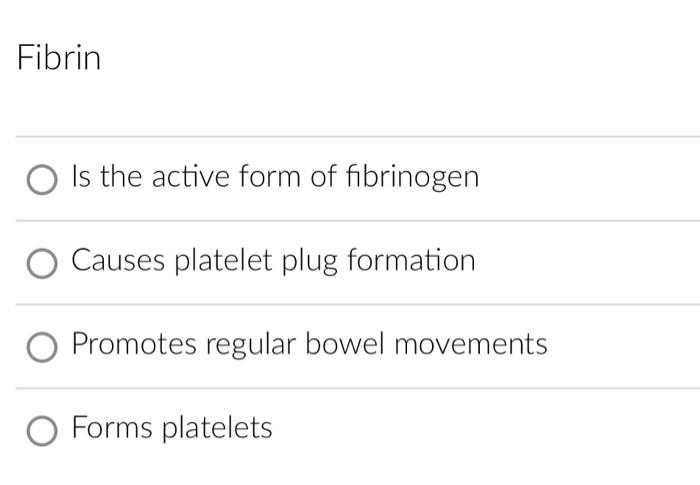Click the word 'fibrinogen' in the first option
Image resolution: width=700 pixels, height=485 pixels.
(412, 177)
